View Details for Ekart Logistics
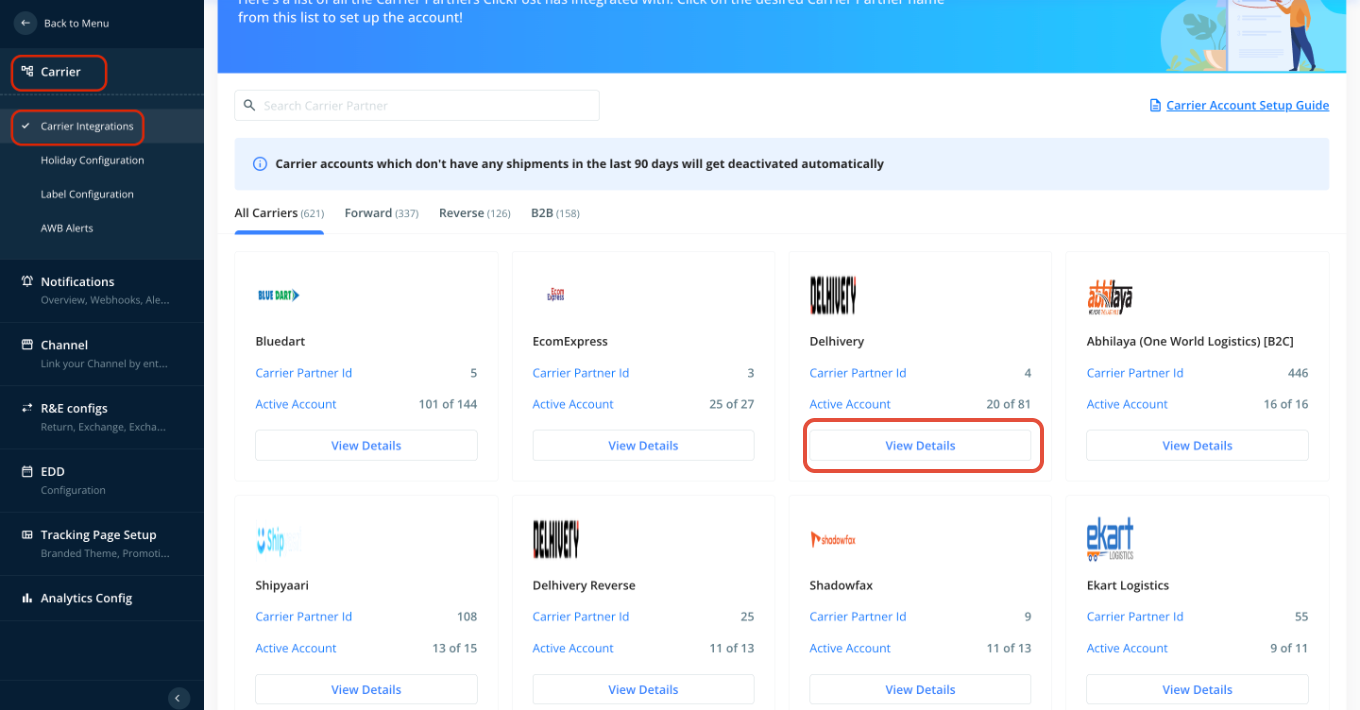 pos(1197,689)
